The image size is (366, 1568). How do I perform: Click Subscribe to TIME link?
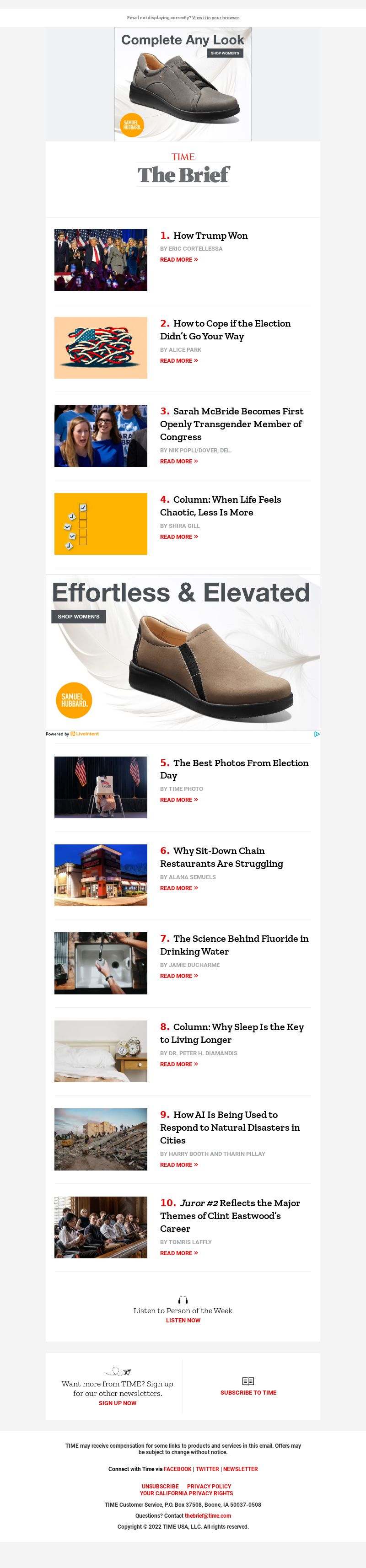pos(248,1393)
